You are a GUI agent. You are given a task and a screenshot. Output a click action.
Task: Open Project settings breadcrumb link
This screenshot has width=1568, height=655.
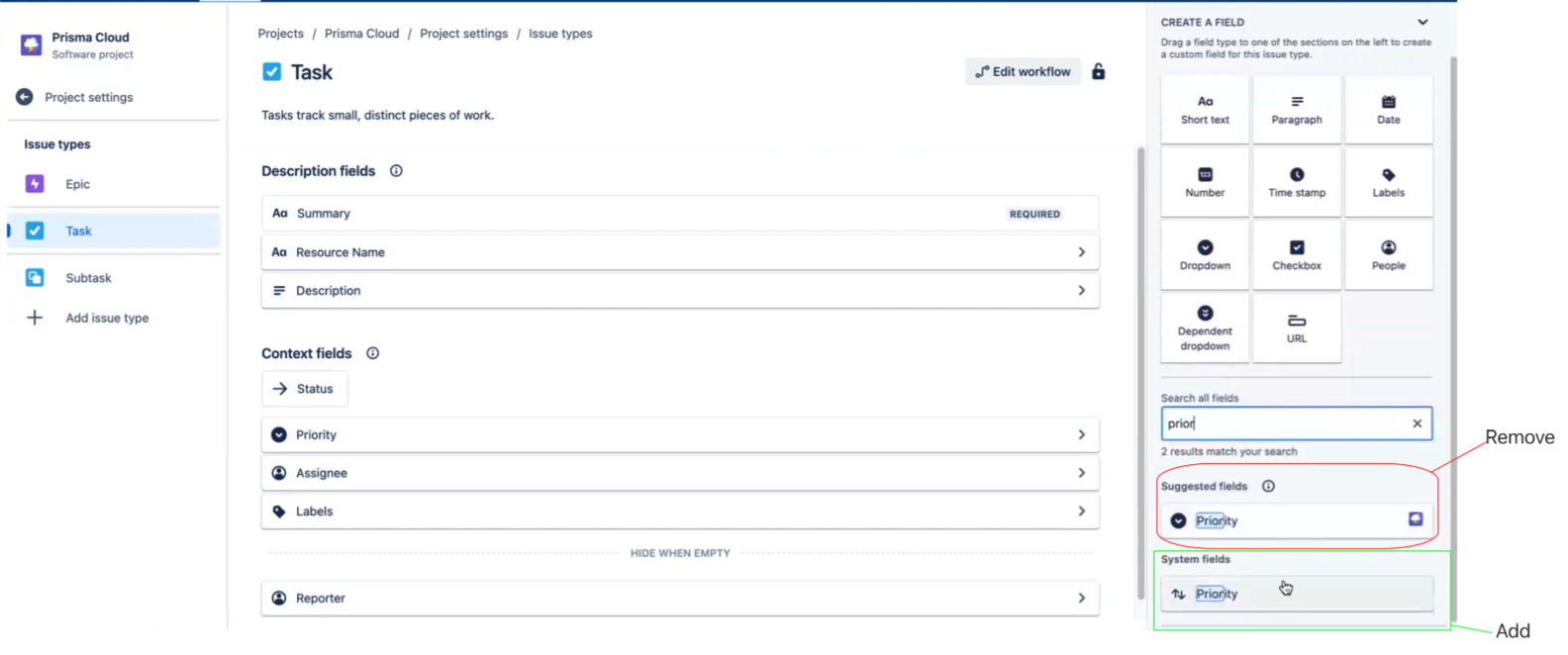[x=463, y=34]
